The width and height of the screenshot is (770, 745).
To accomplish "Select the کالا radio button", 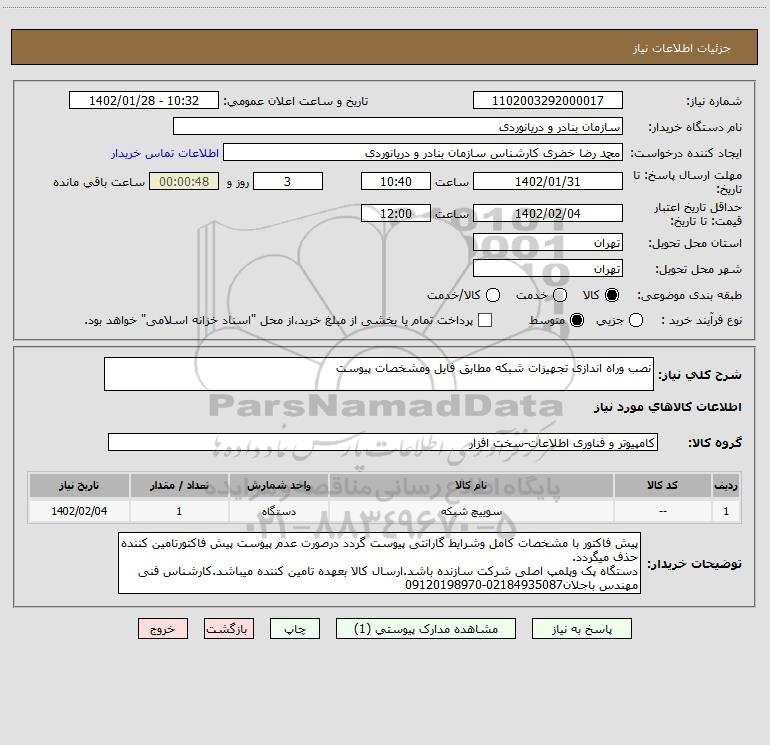I will (612, 295).
